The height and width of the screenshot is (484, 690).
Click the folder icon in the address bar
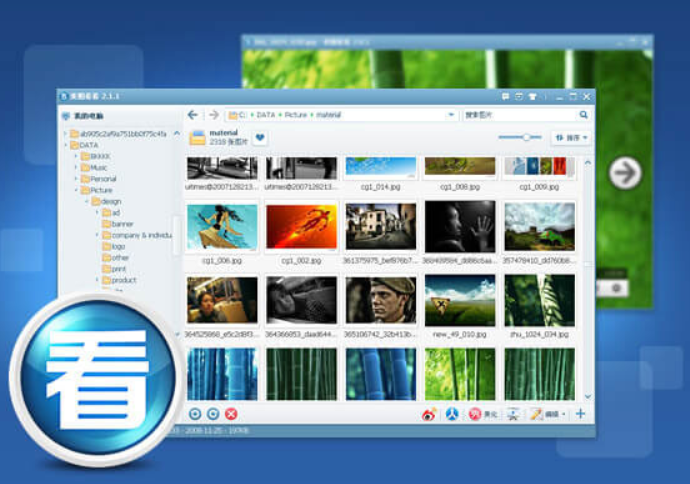coord(233,115)
